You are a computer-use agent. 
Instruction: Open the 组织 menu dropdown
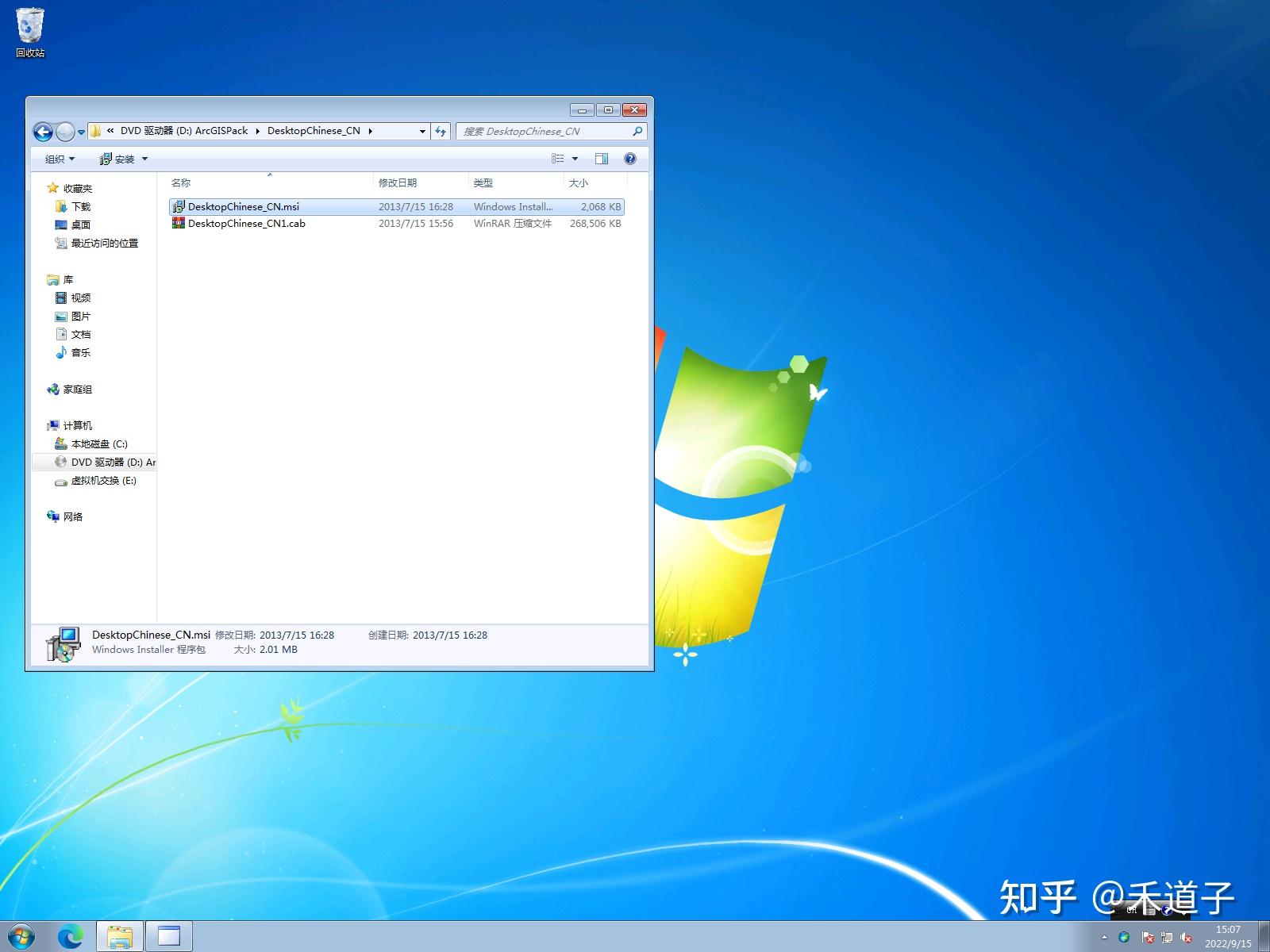point(60,159)
